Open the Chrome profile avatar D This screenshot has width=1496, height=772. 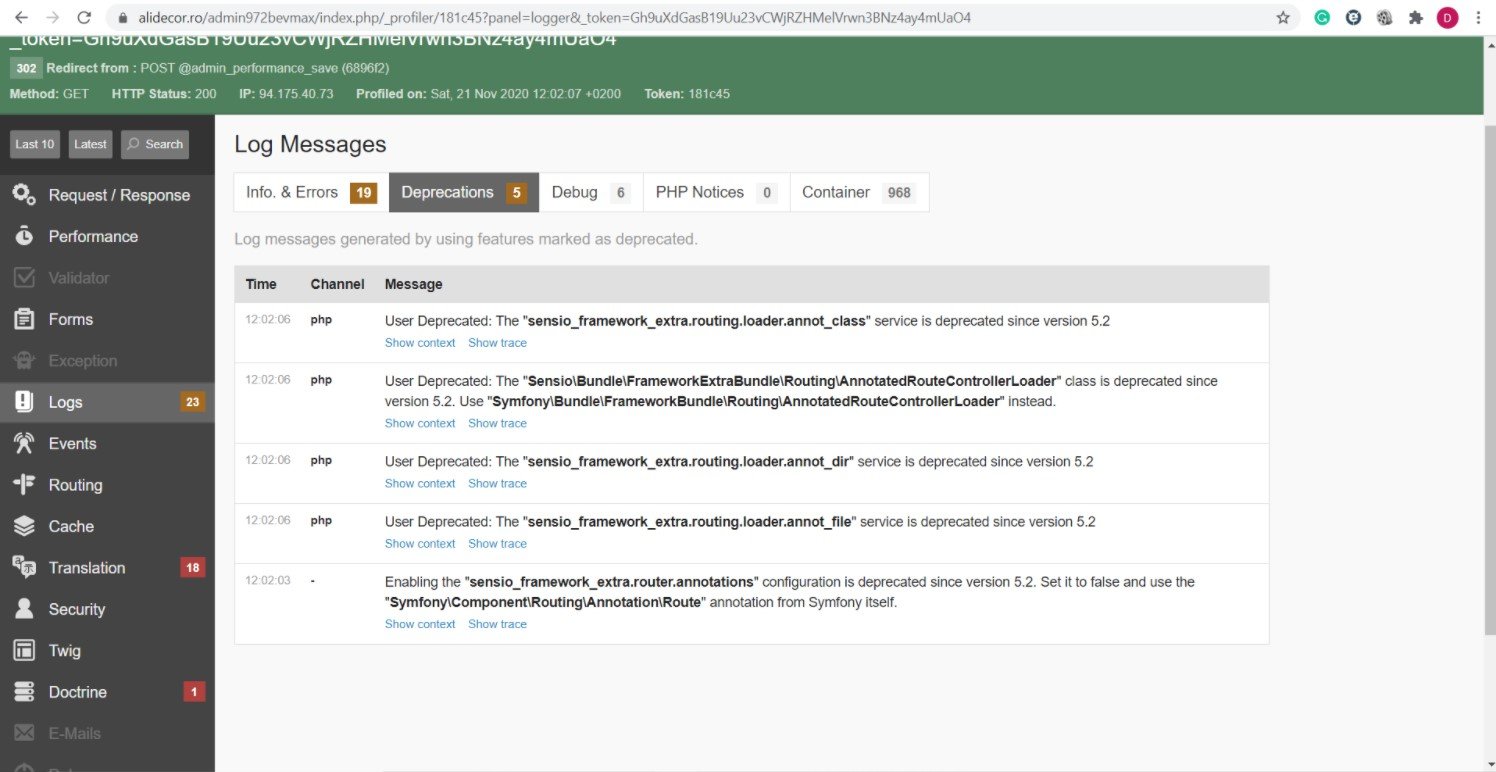click(x=1447, y=17)
